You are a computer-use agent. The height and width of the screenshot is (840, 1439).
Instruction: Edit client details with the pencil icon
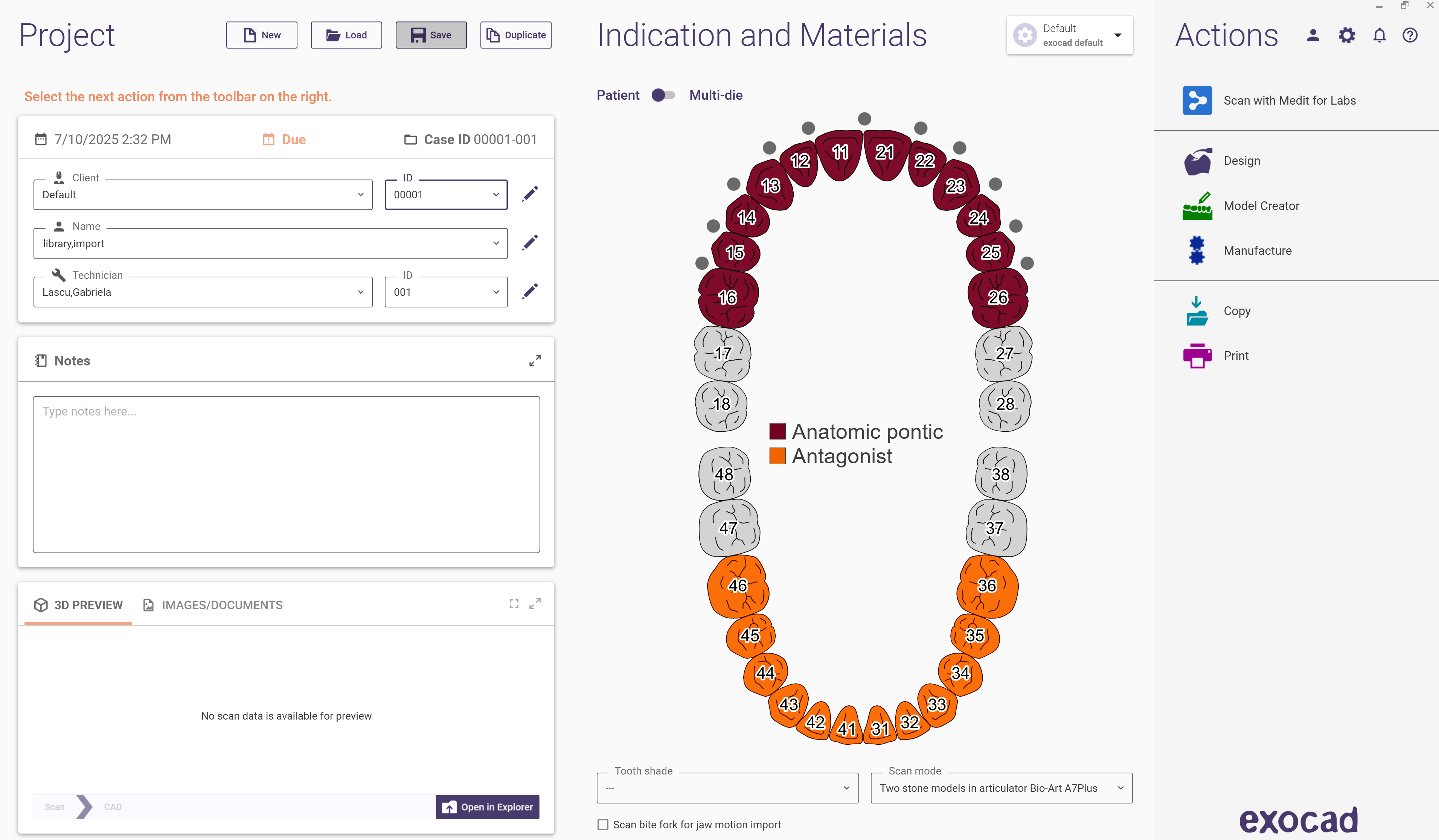[530, 194]
